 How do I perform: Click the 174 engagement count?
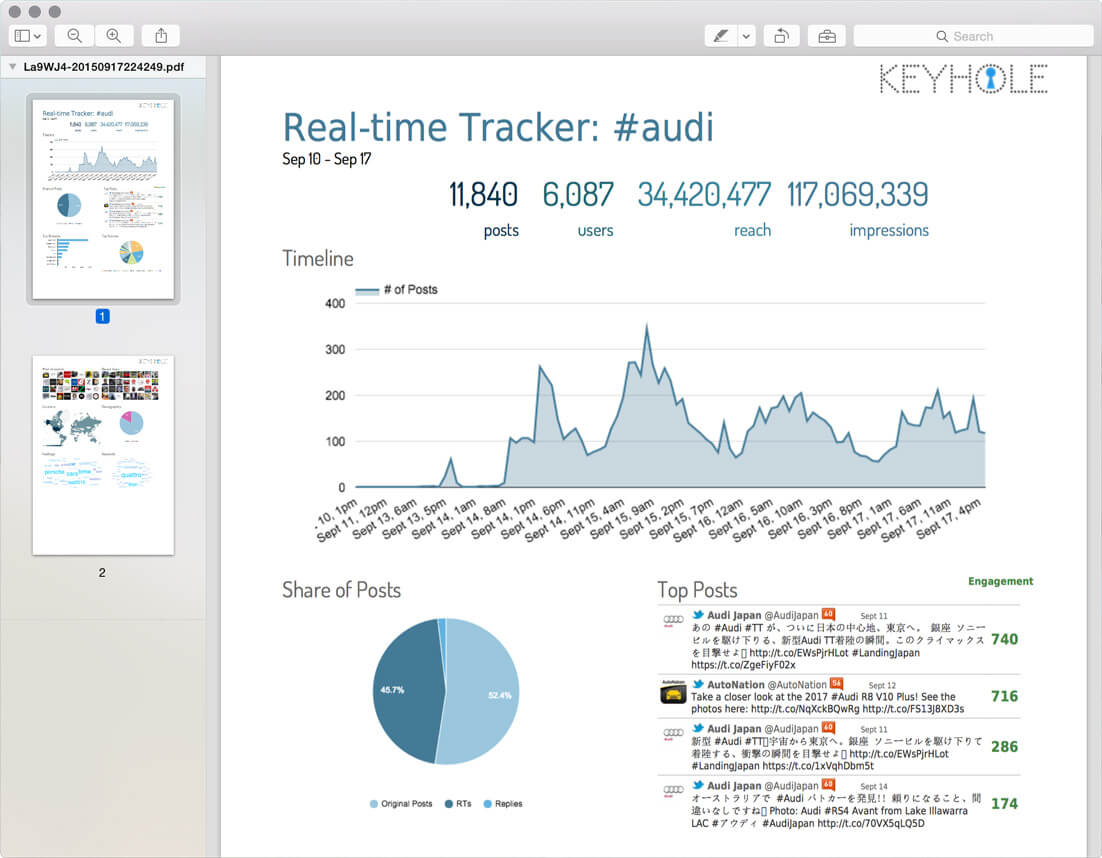click(1004, 804)
